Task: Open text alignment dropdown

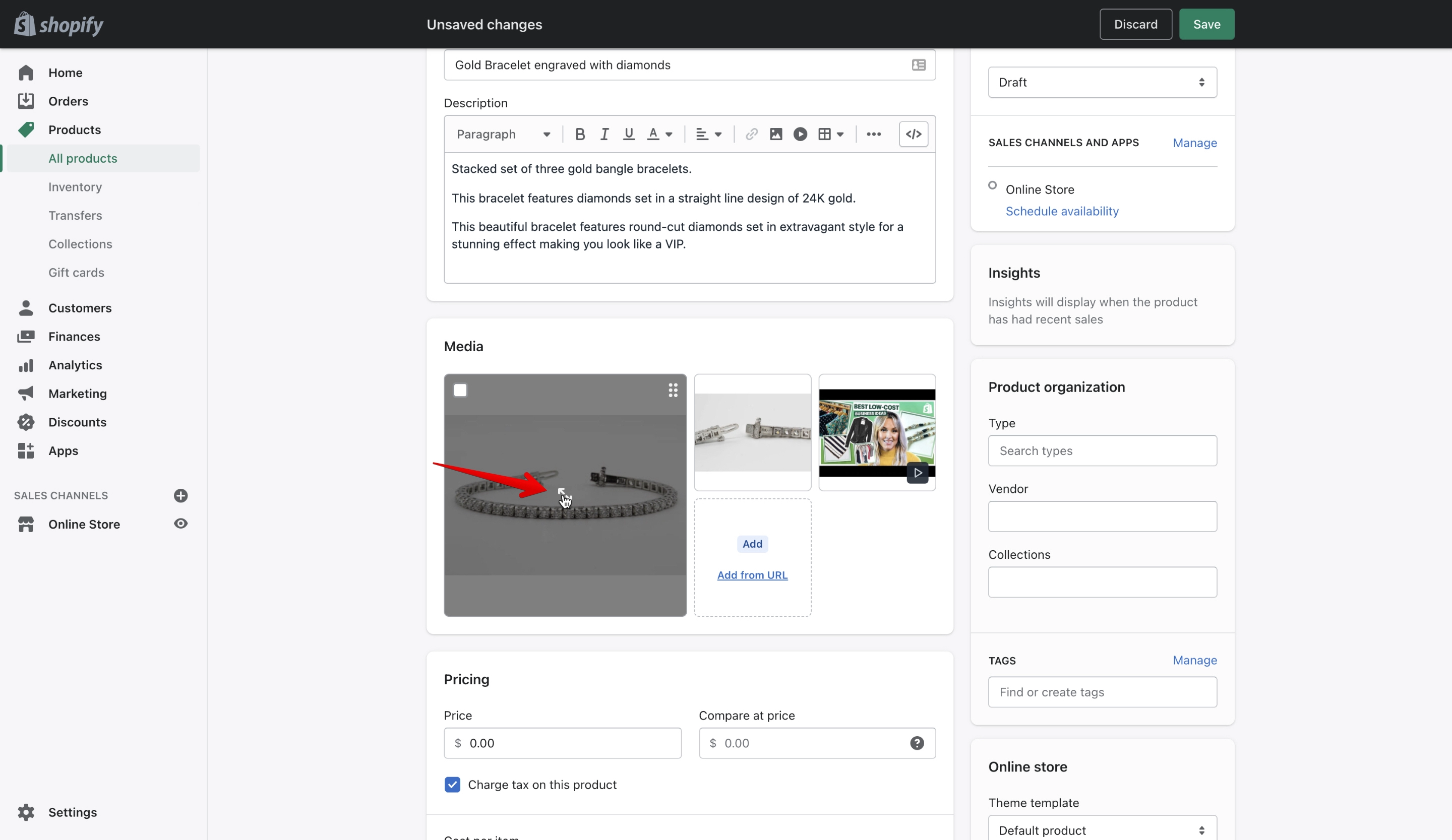Action: click(708, 134)
